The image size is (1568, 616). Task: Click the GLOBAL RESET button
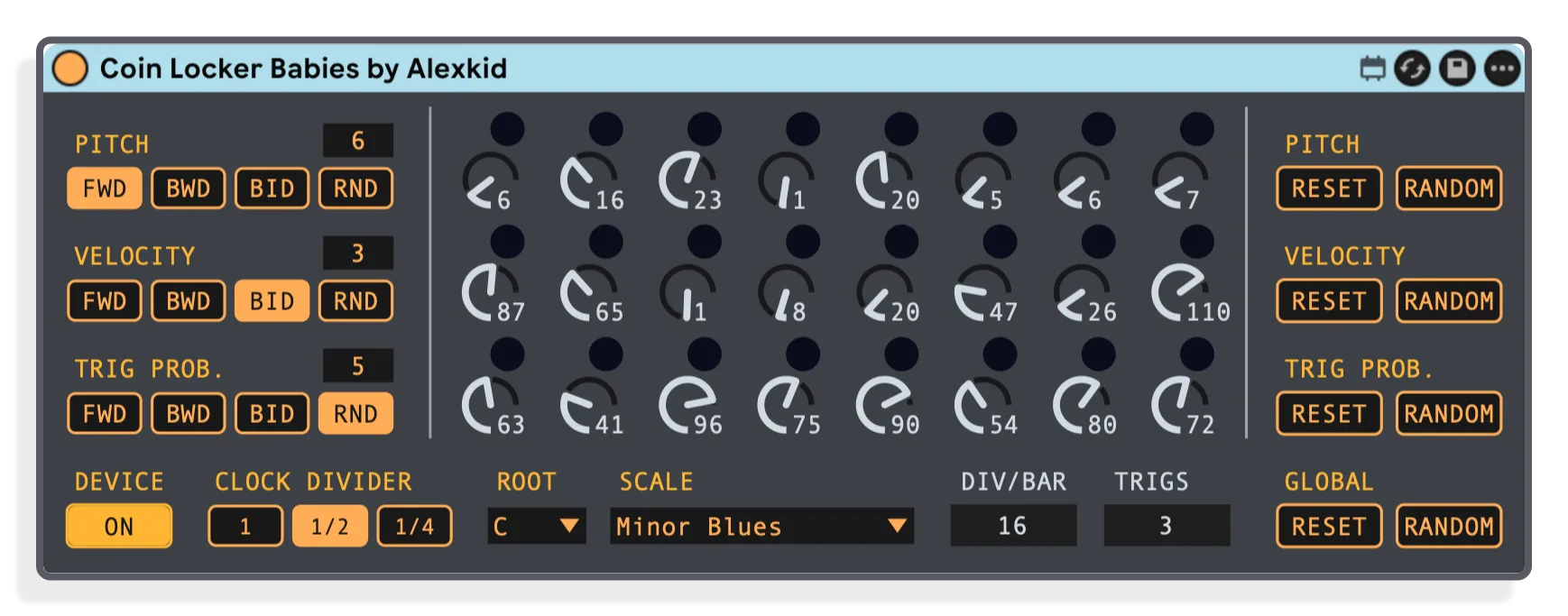click(1329, 527)
